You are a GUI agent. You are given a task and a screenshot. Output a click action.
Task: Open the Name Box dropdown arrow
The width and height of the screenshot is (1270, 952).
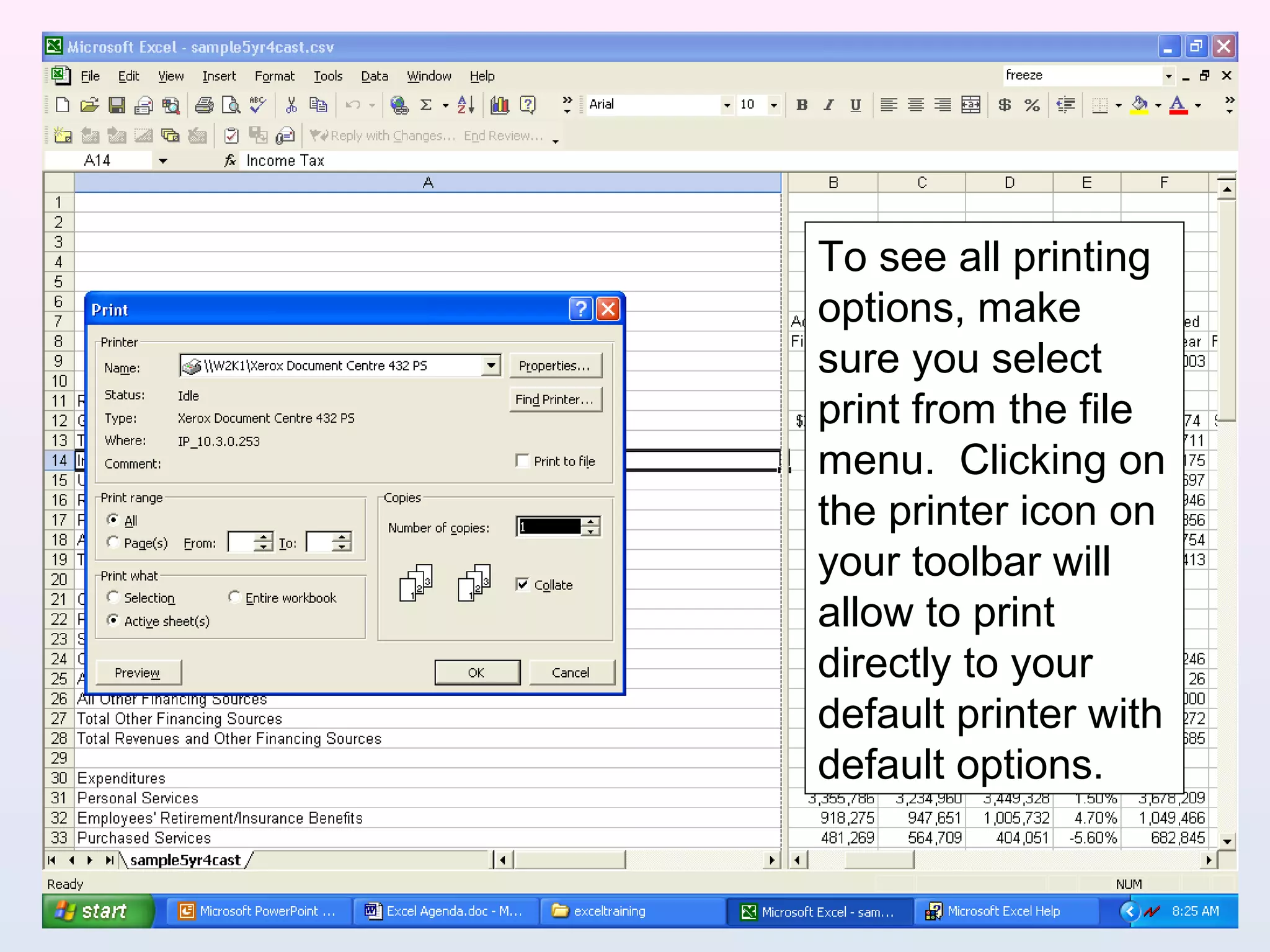[163, 161]
